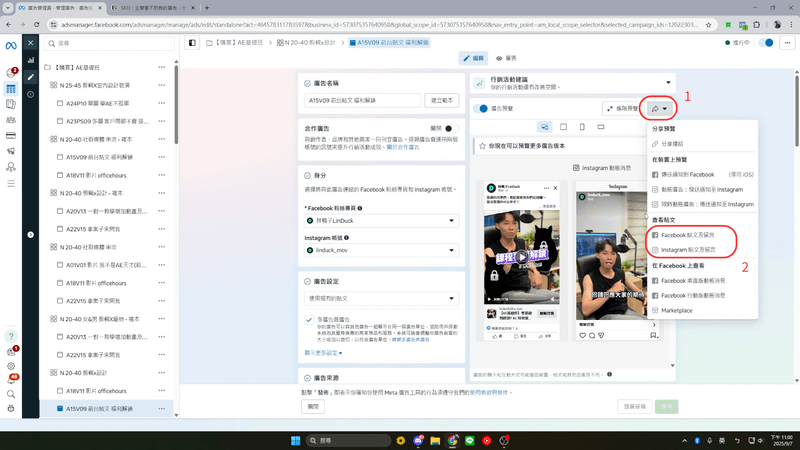This screenshot has width=800, height=450.
Task: Toggle the ad 進行中 status switch
Action: pos(767,43)
